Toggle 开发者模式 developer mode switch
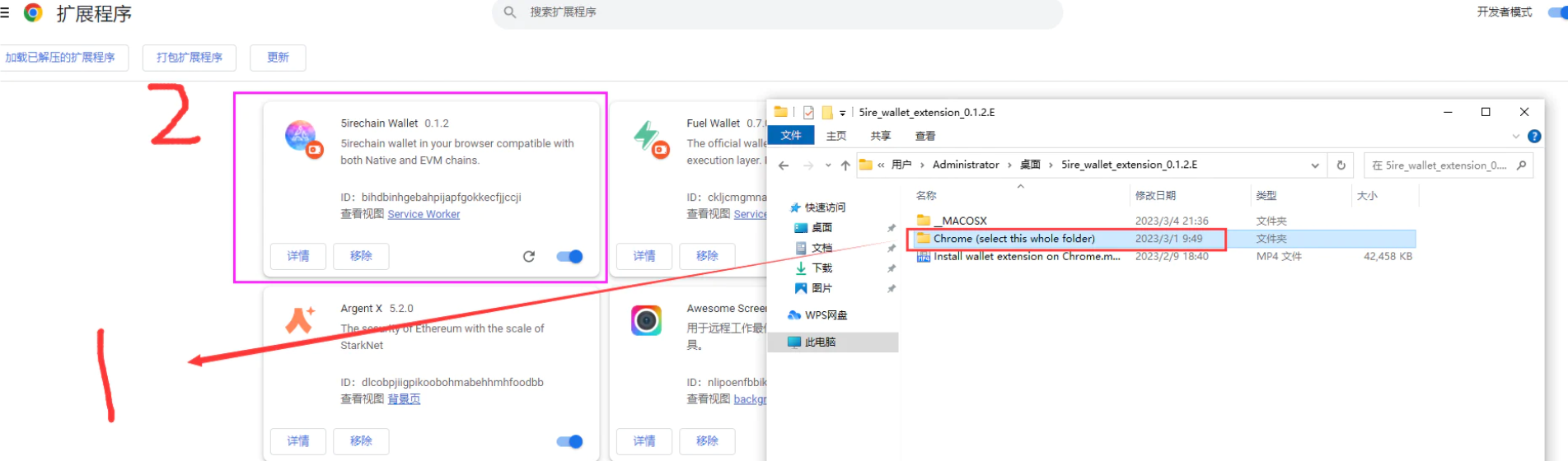Viewport: 1568px width, 461px height. 1557,12
